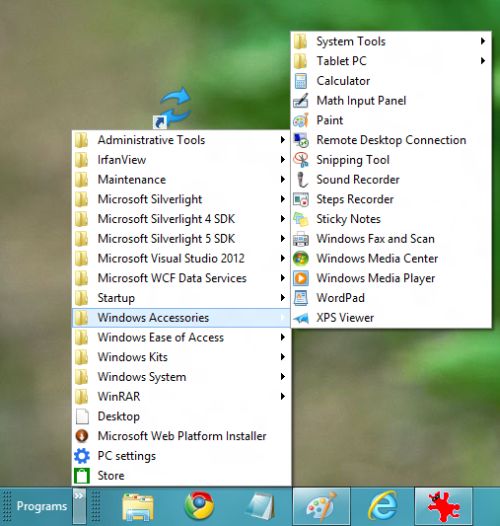Screen dimensions: 500x526
Task: Click the XPS Viewer label
Action: point(345,318)
